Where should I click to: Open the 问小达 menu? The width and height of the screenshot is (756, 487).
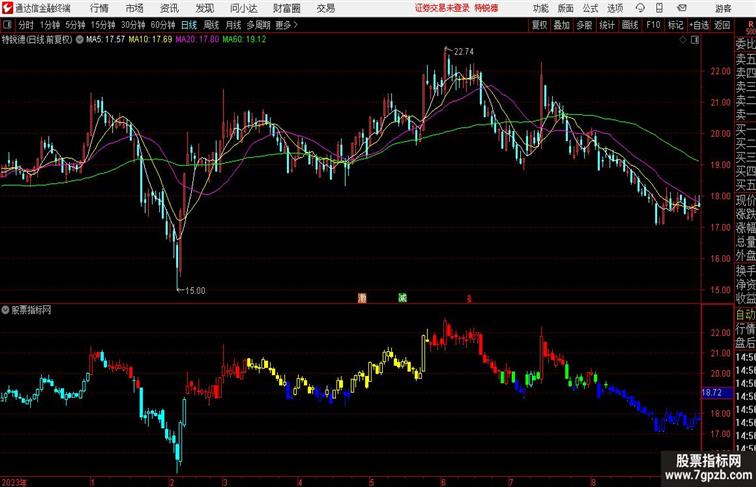tap(243, 8)
